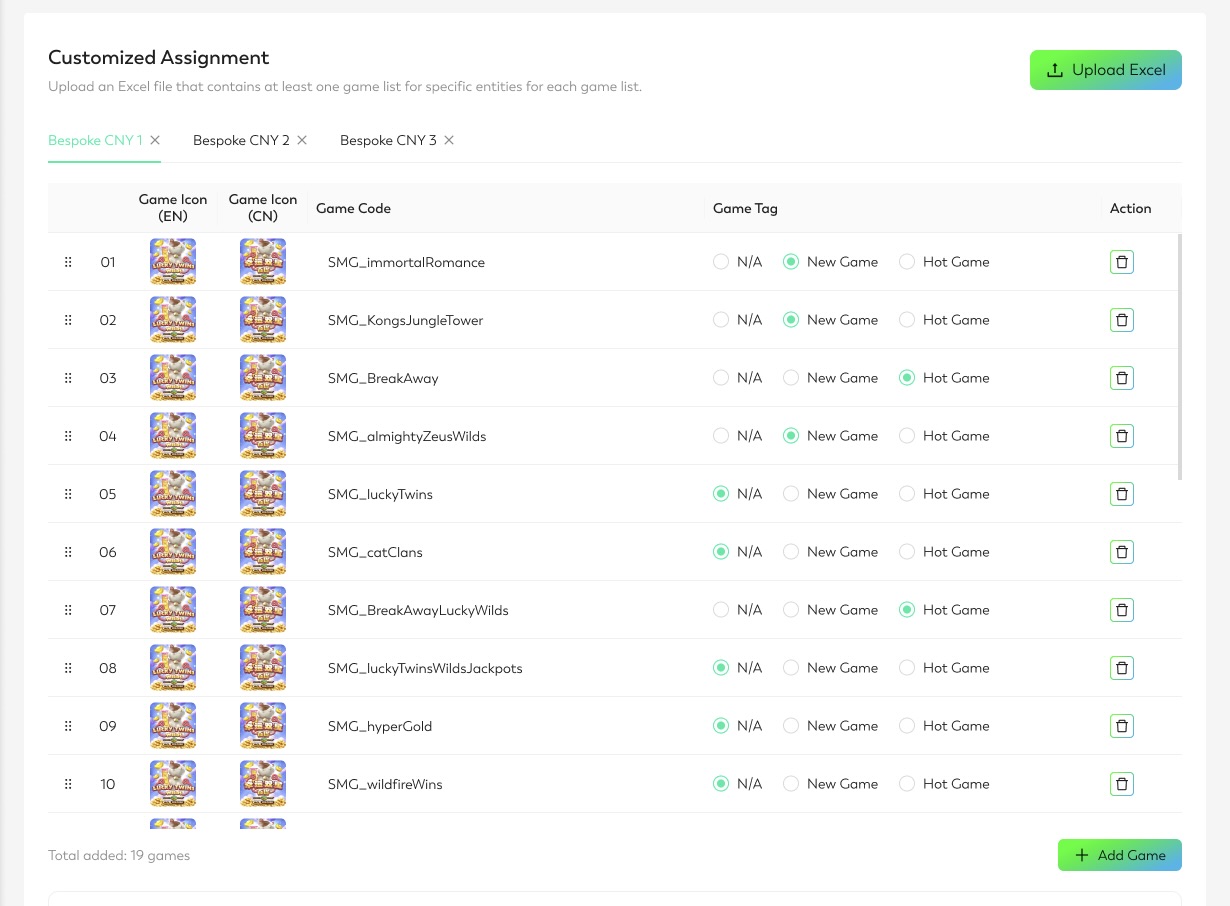Click trash icon for SMG_BreakAway
The height and width of the screenshot is (906, 1230).
(1121, 378)
